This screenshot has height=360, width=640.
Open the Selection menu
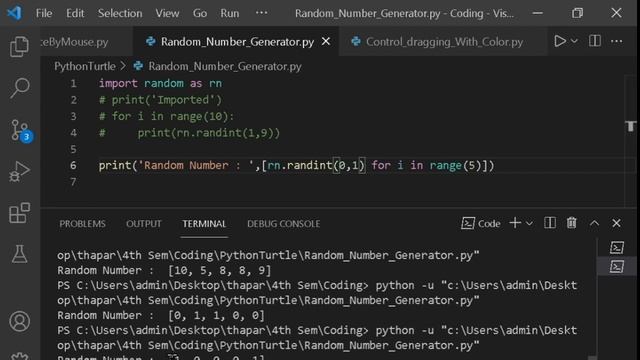(120, 13)
